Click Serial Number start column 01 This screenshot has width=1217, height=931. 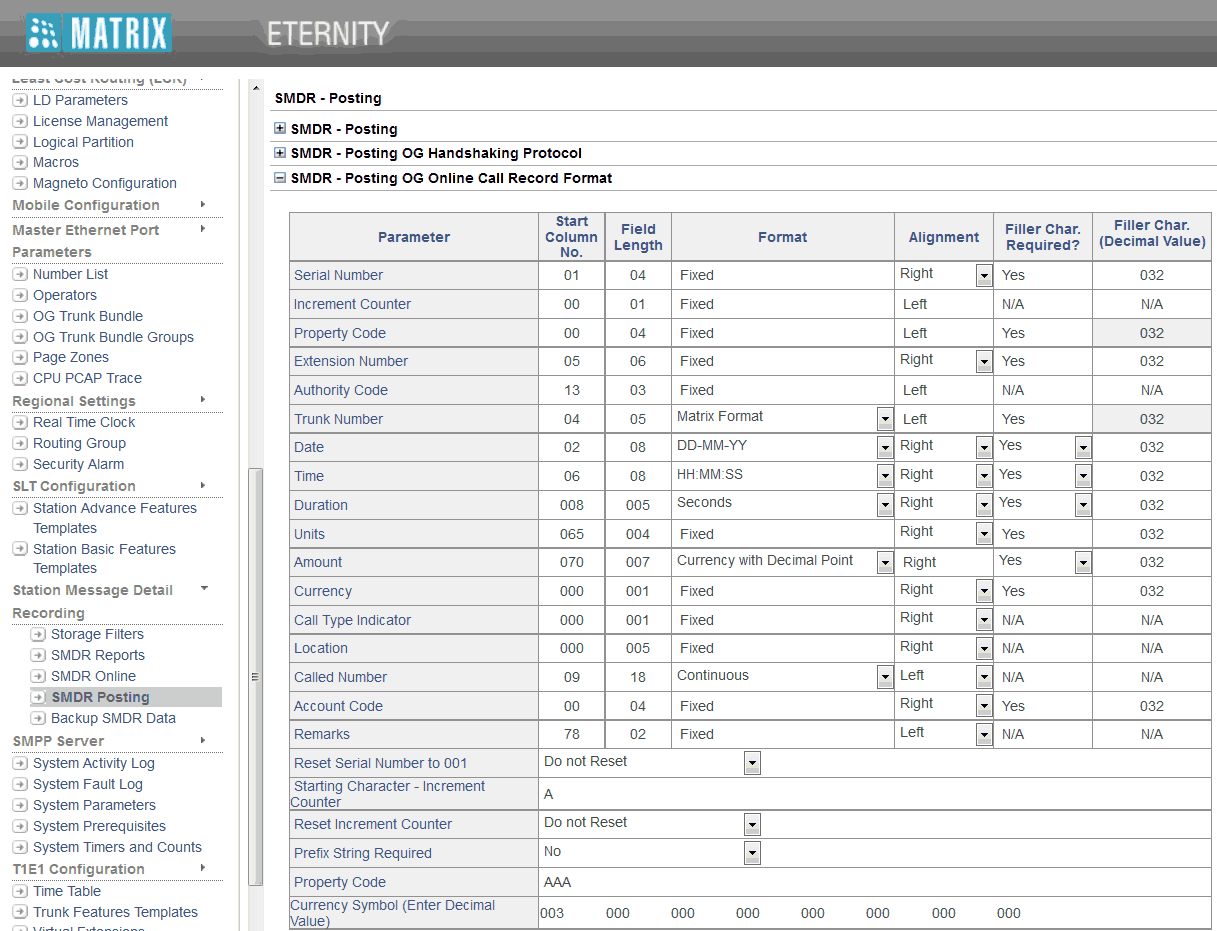pyautogui.click(x=571, y=275)
